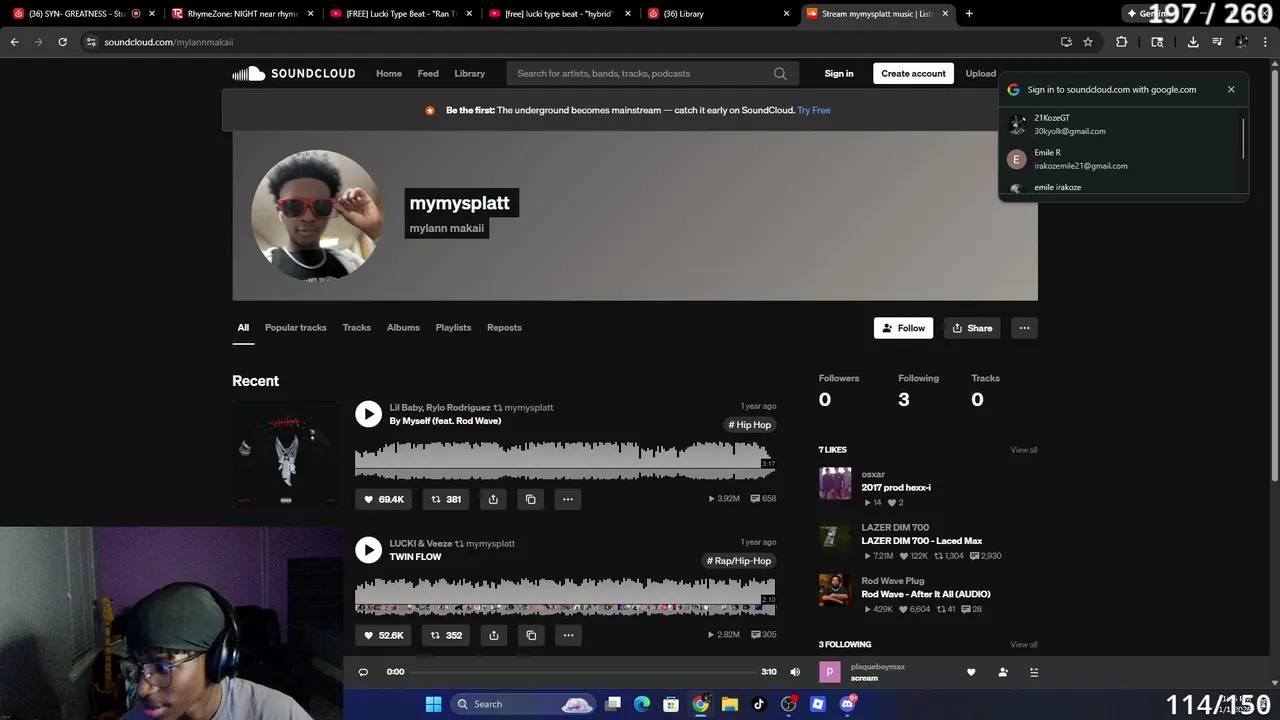
Task: Seek on the player progress bar
Action: pyautogui.click(x=584, y=672)
